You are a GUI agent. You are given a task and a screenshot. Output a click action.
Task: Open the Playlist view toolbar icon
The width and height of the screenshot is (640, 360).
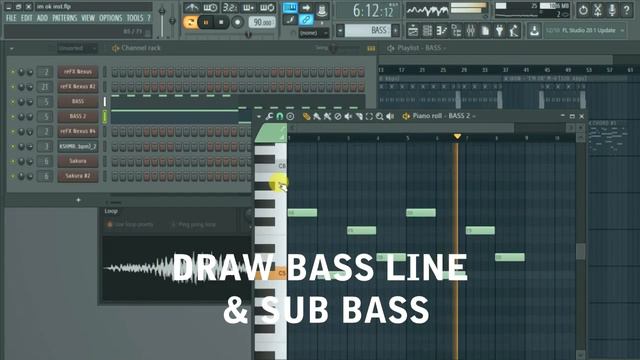click(413, 31)
